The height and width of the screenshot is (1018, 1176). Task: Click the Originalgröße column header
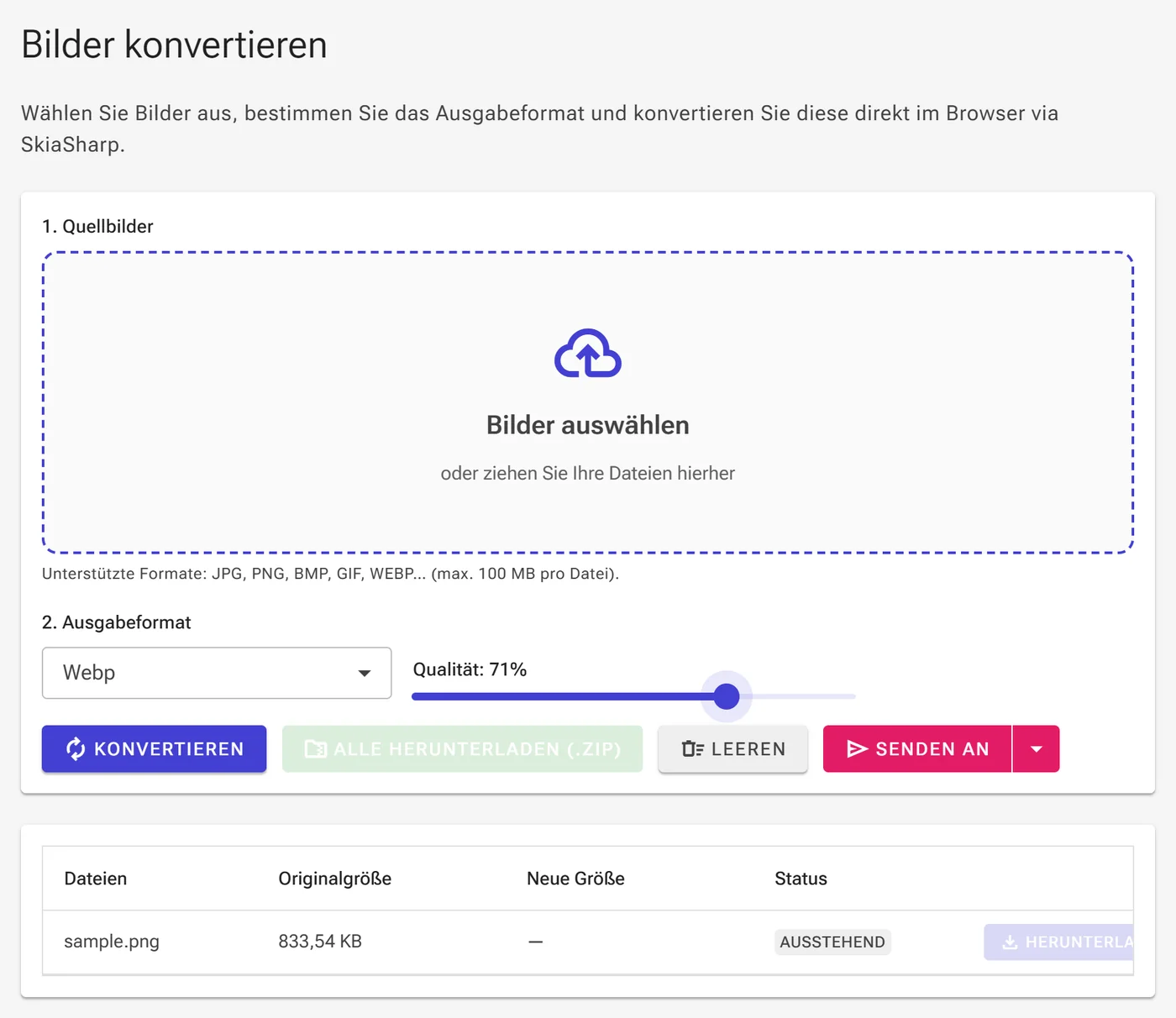(x=335, y=879)
